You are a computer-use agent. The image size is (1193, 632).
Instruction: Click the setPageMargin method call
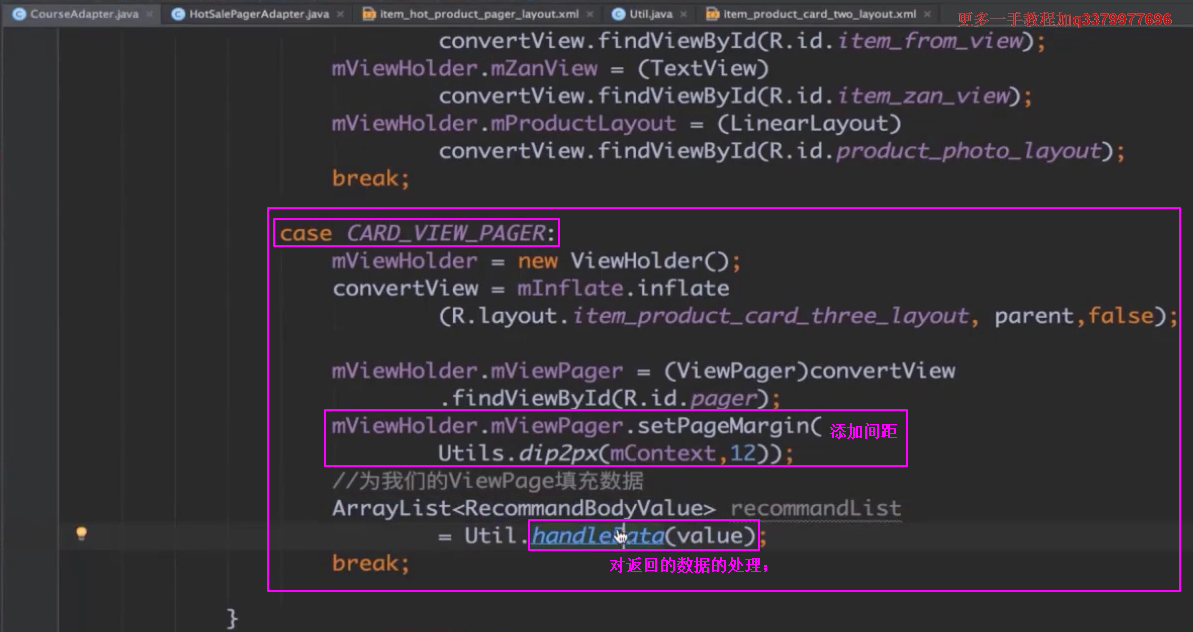[723, 426]
